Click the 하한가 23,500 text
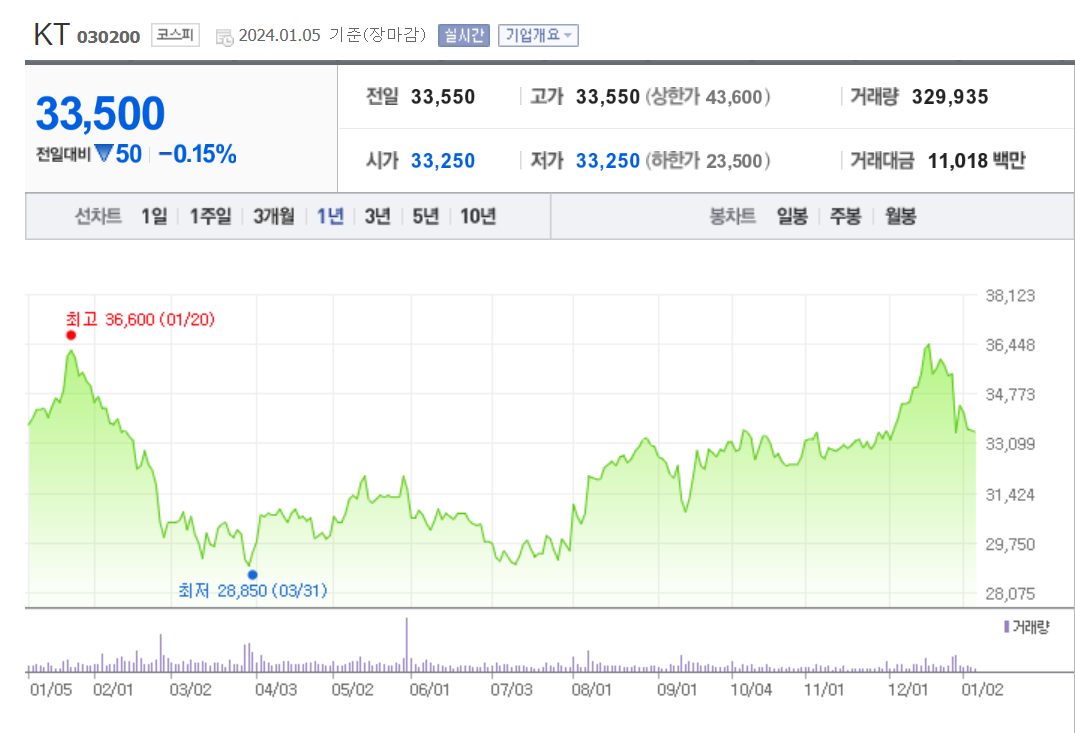The image size is (1075, 733). pyautogui.click(x=708, y=160)
